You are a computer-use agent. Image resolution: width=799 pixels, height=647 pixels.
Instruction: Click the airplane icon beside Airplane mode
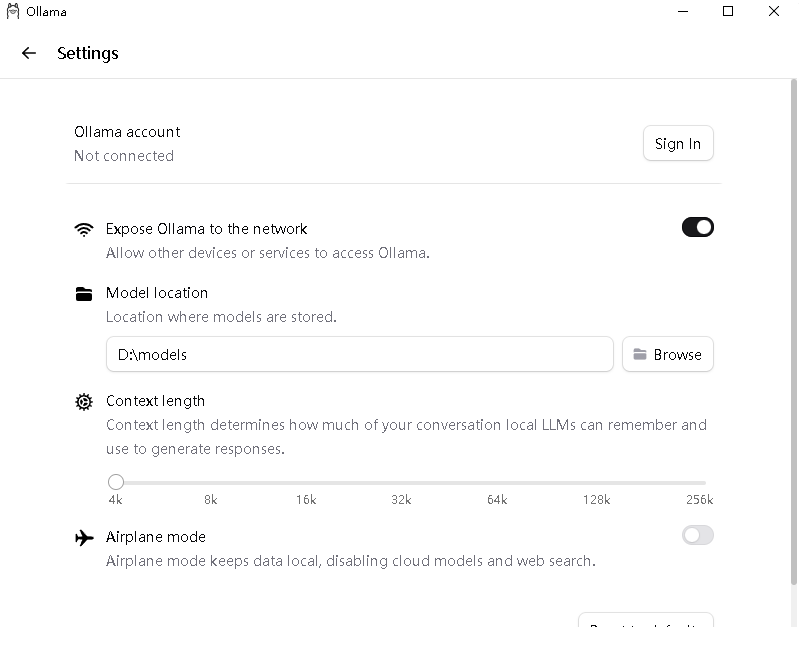(84, 537)
